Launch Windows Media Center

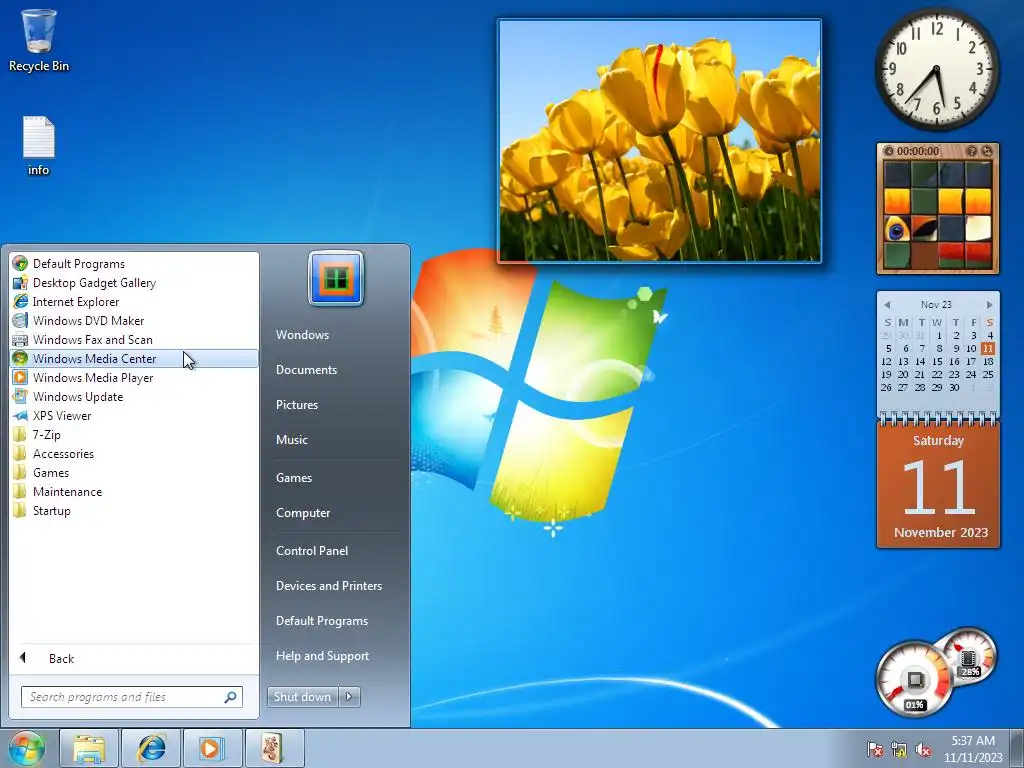coord(134,359)
